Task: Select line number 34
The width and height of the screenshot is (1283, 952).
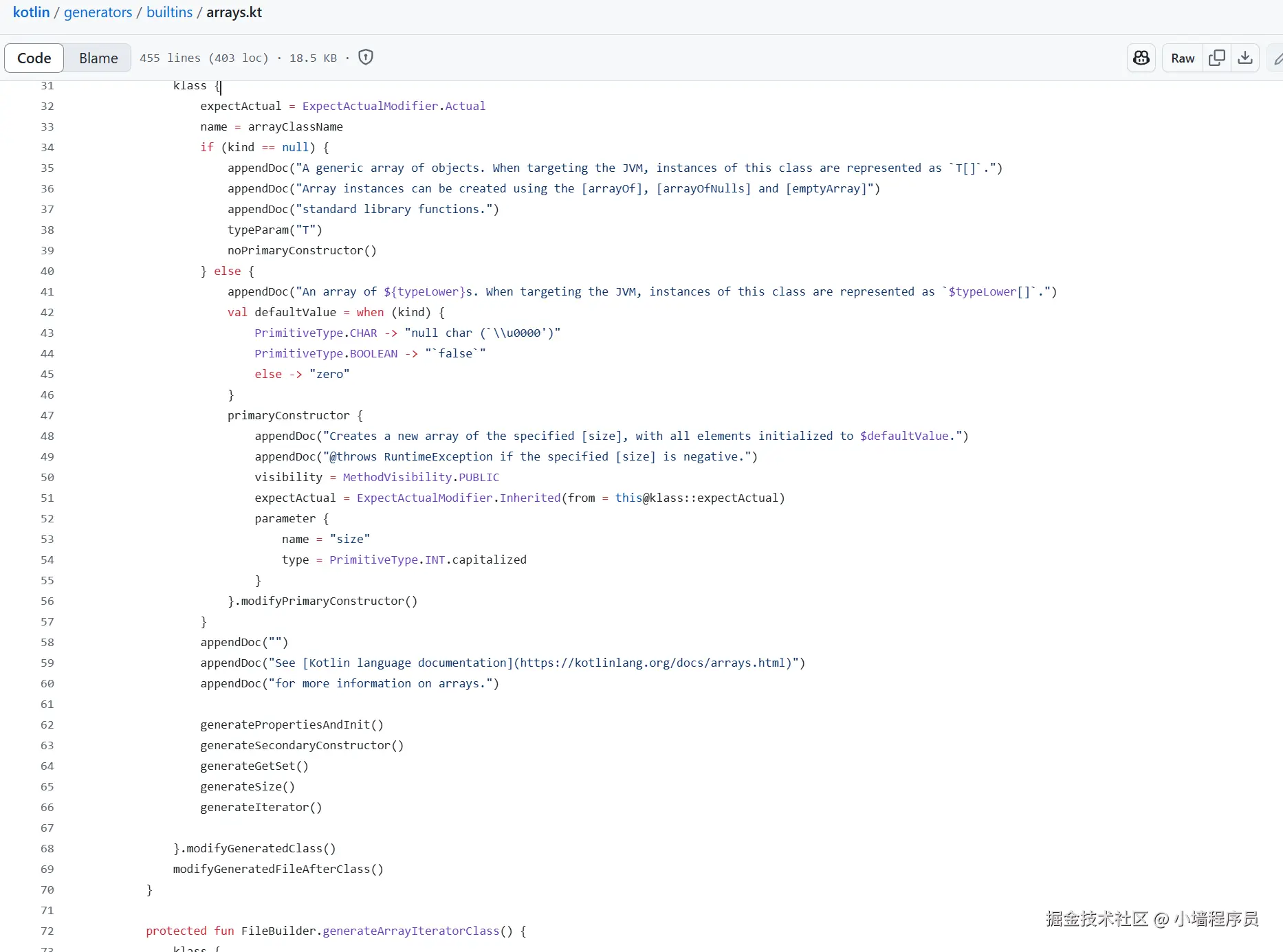Action: coord(47,147)
